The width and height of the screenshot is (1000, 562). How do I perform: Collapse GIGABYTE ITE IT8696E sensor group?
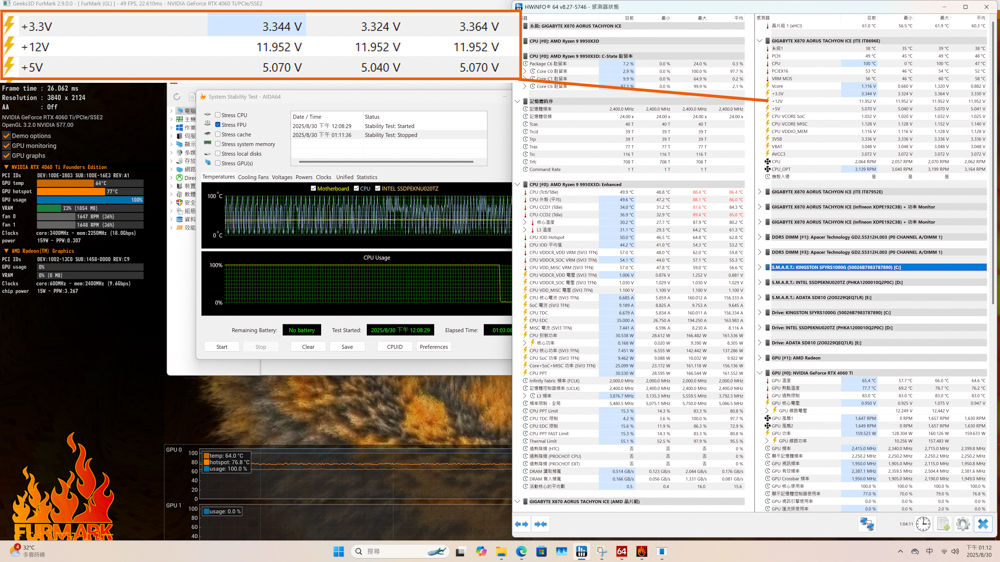click(x=760, y=40)
